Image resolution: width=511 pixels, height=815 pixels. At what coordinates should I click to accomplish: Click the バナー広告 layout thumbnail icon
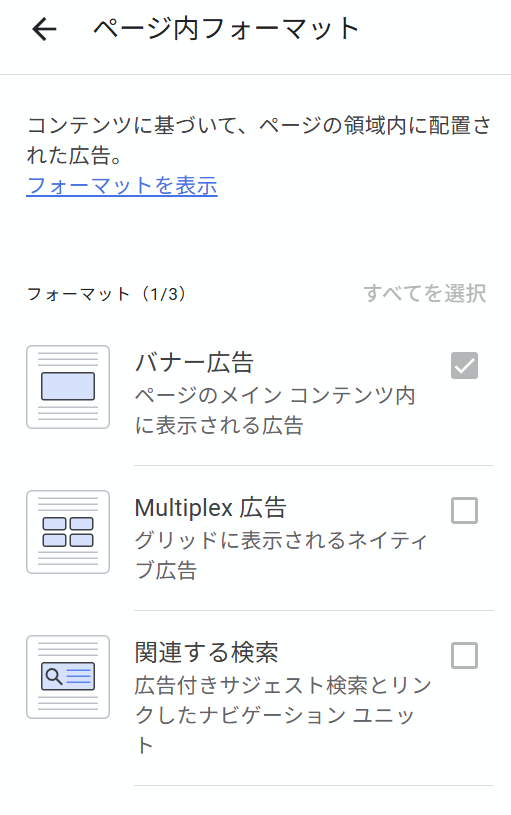(68, 387)
